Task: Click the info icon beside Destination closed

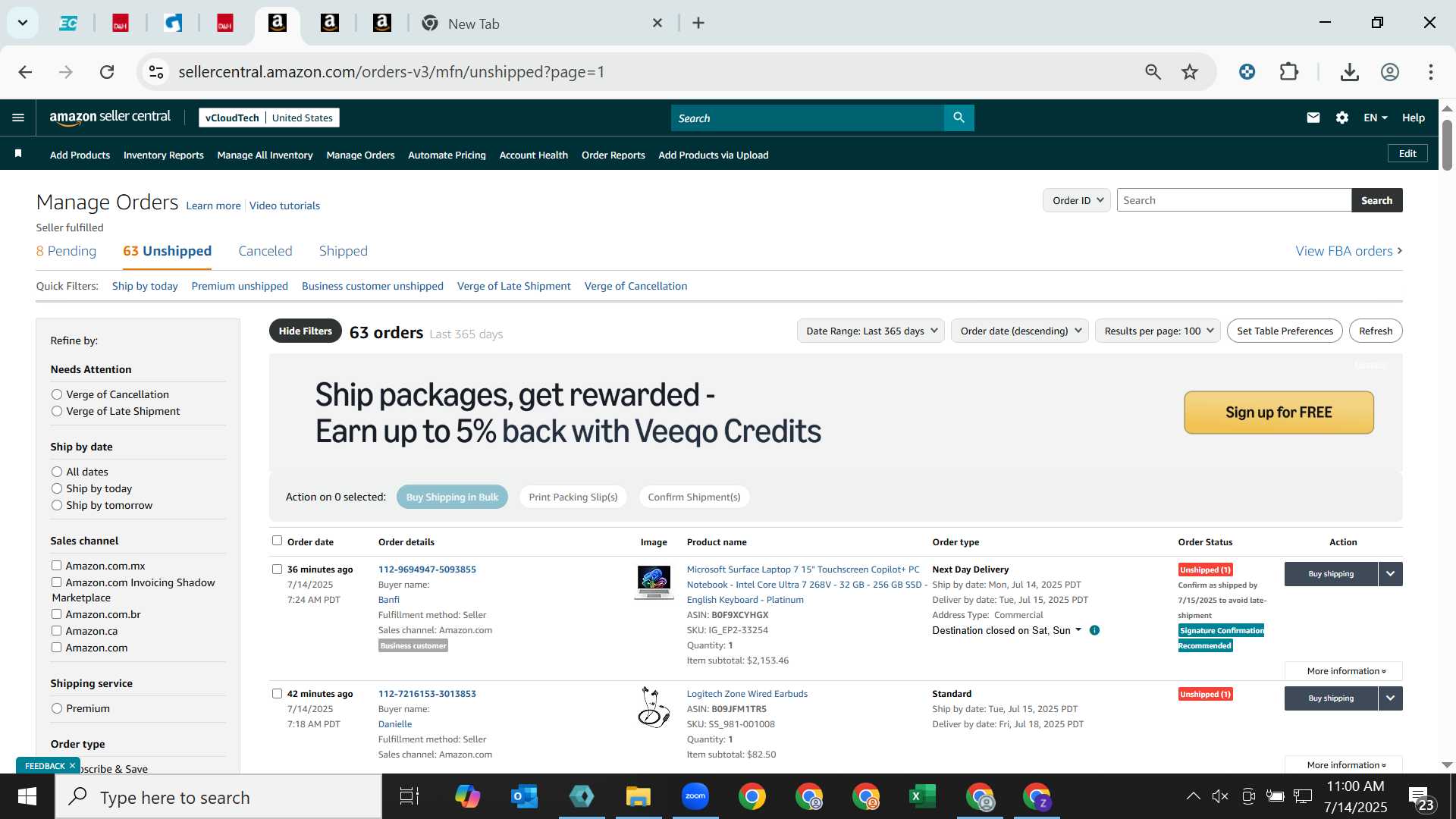Action: pos(1094,630)
